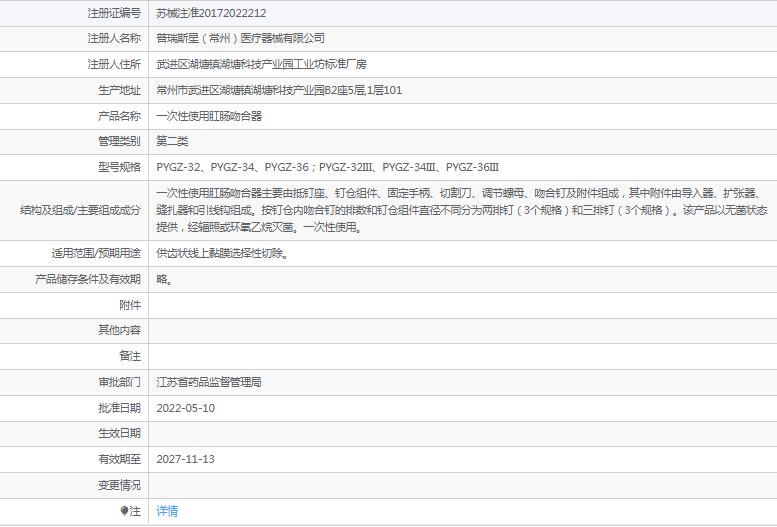Viewport: 777px width, 527px height.
Task: Click the 结构及组成/主要组成成分 label
Action: (80, 210)
